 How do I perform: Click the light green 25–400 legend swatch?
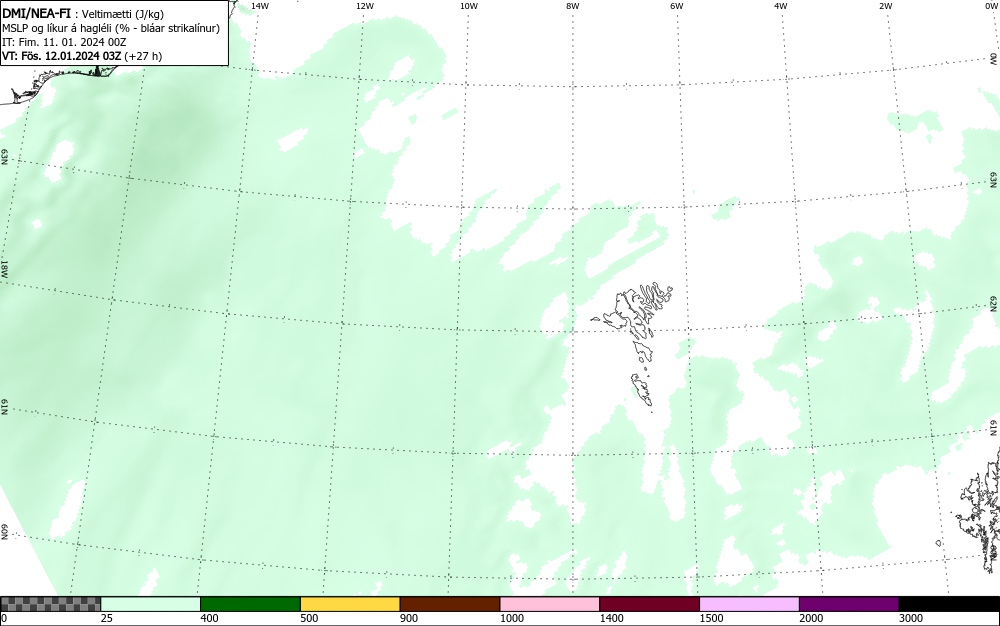tap(151, 604)
